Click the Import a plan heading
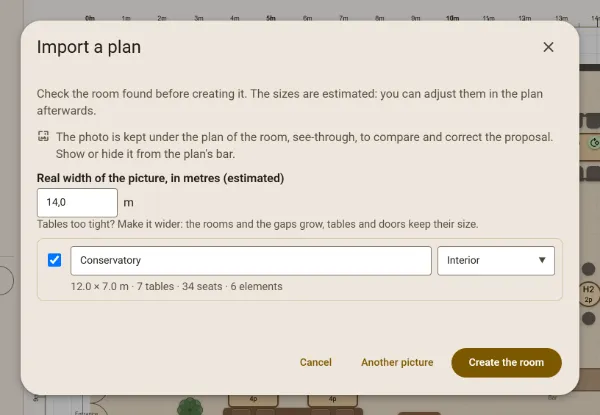Image resolution: width=600 pixels, height=415 pixels. [89, 47]
